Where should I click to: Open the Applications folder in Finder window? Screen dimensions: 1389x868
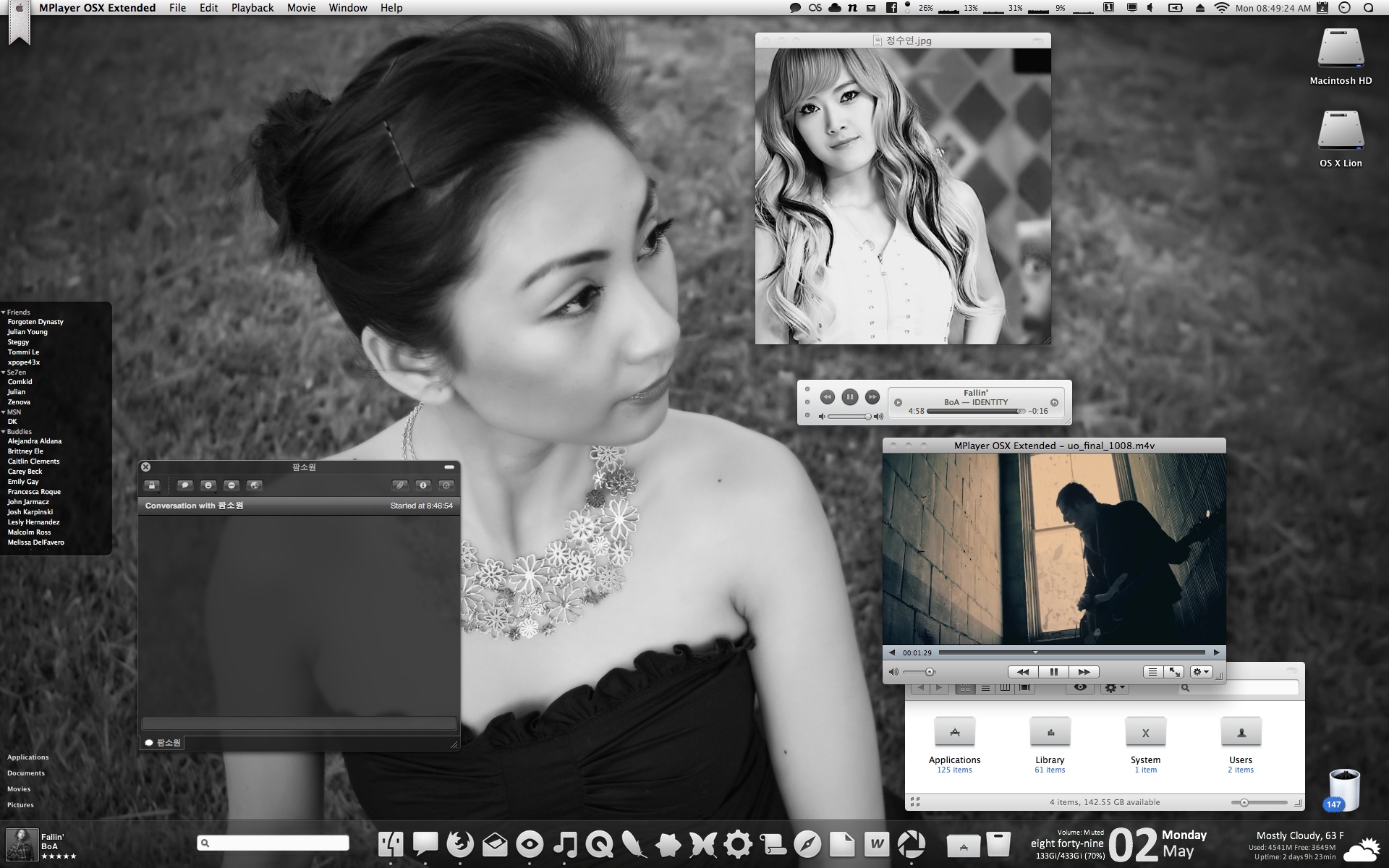(x=954, y=732)
